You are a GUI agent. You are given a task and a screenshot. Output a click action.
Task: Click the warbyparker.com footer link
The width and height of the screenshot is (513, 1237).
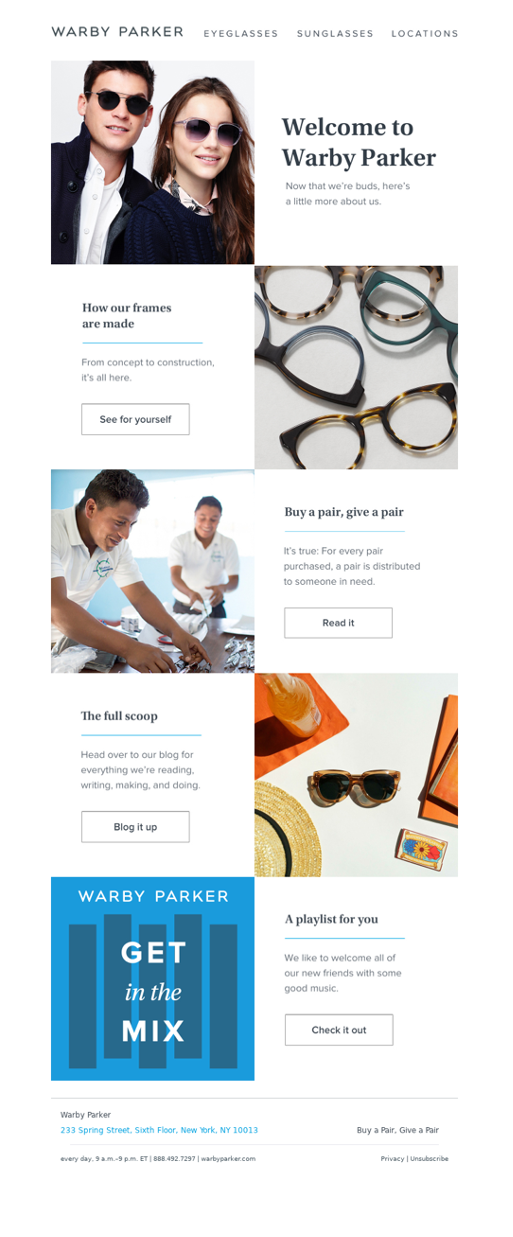pos(228,1159)
